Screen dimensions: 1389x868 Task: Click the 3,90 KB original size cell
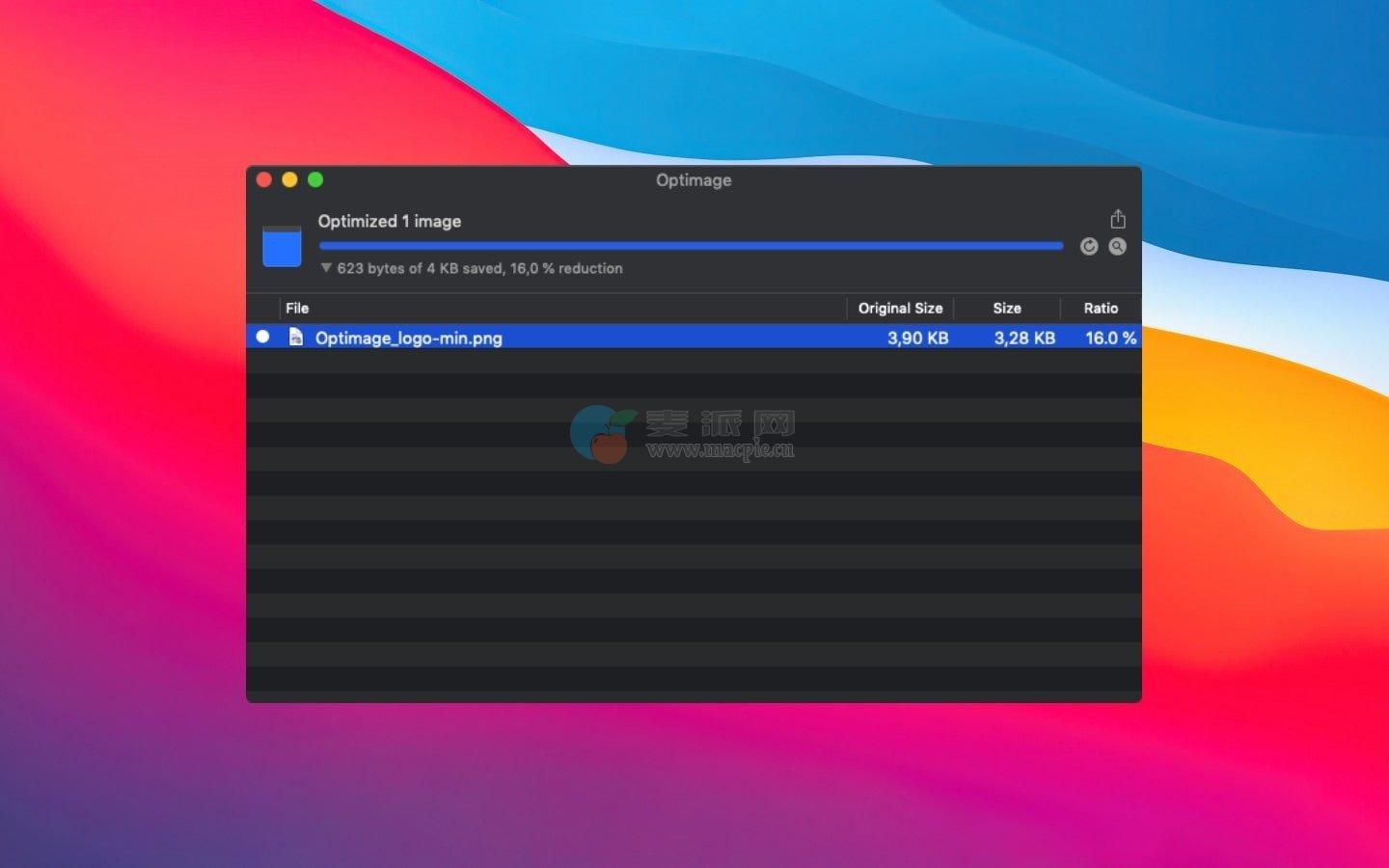point(917,338)
